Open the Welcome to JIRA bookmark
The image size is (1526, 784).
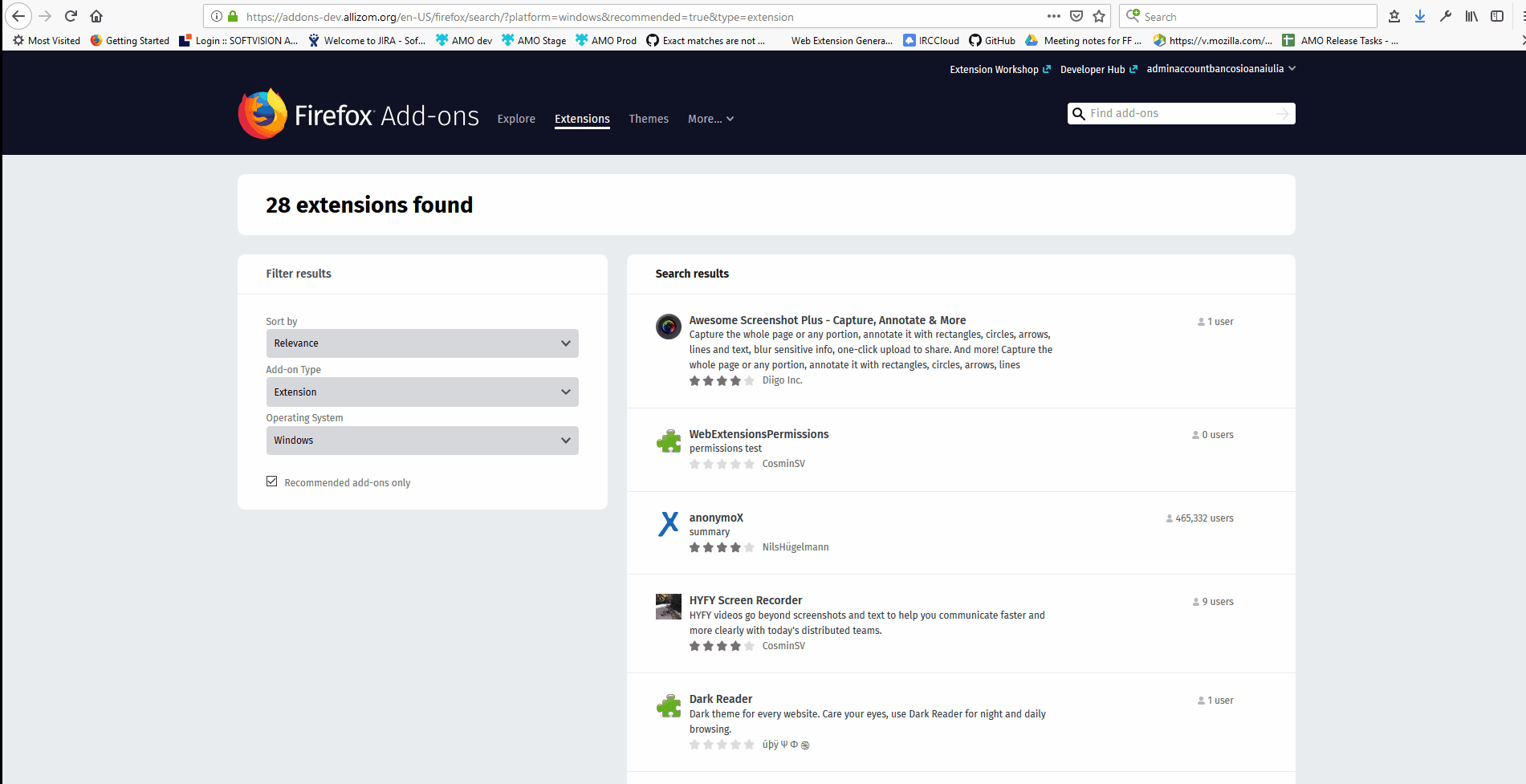coord(367,40)
